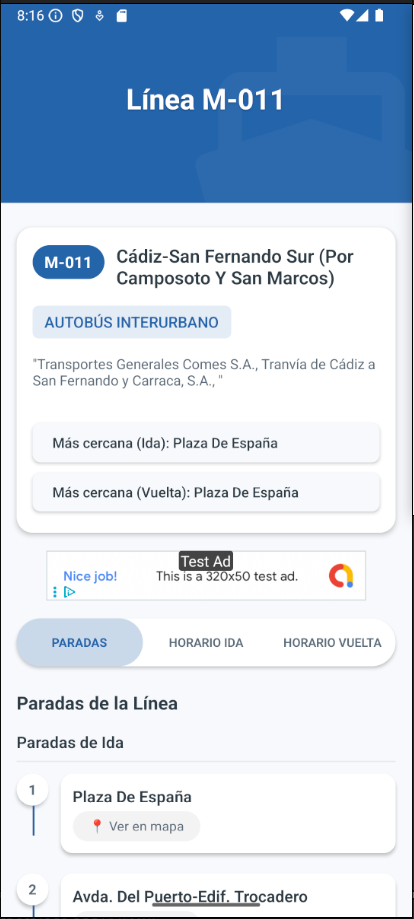Tap the AUTOBÚS INTERURBANO chip

131,322
